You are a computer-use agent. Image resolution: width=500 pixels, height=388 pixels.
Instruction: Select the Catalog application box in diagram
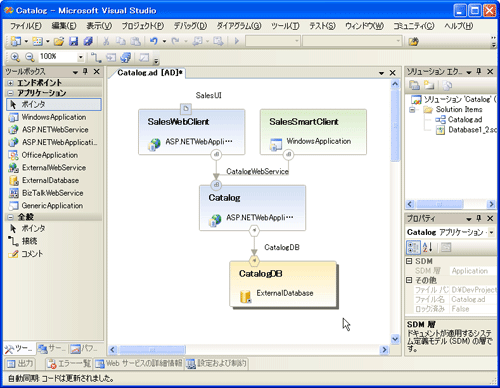253,208
